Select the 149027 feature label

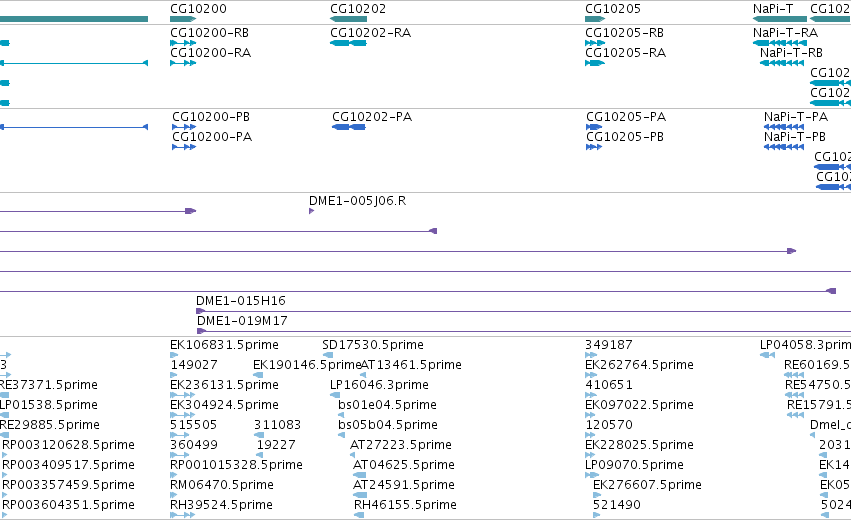coord(194,365)
